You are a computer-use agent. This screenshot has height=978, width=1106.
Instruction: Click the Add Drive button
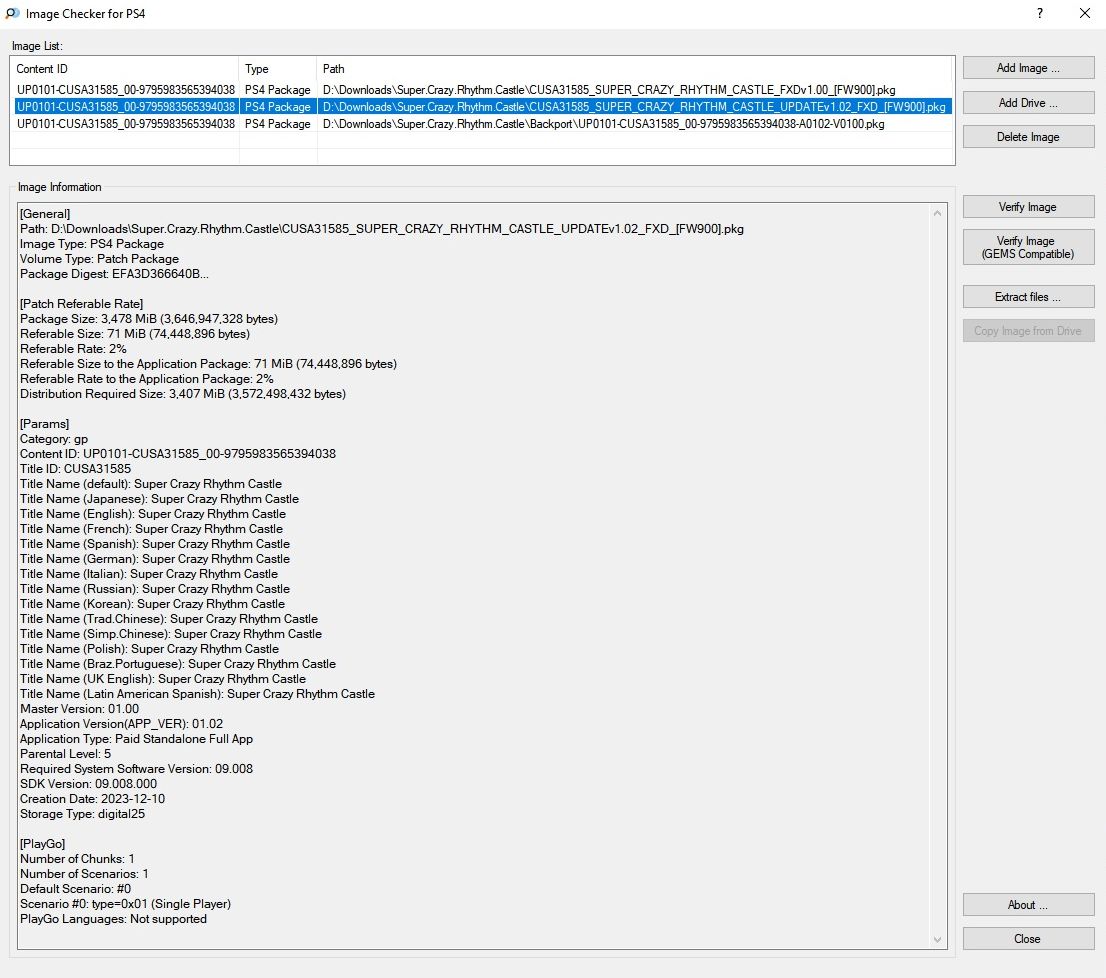pyautogui.click(x=1028, y=102)
